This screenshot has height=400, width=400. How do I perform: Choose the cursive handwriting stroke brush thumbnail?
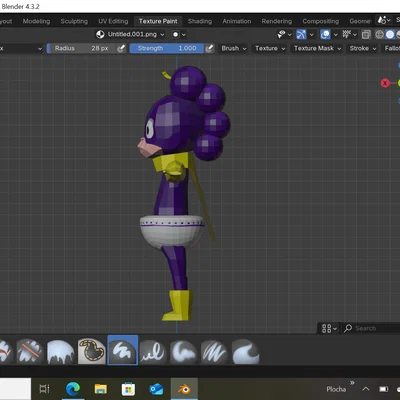point(153,351)
